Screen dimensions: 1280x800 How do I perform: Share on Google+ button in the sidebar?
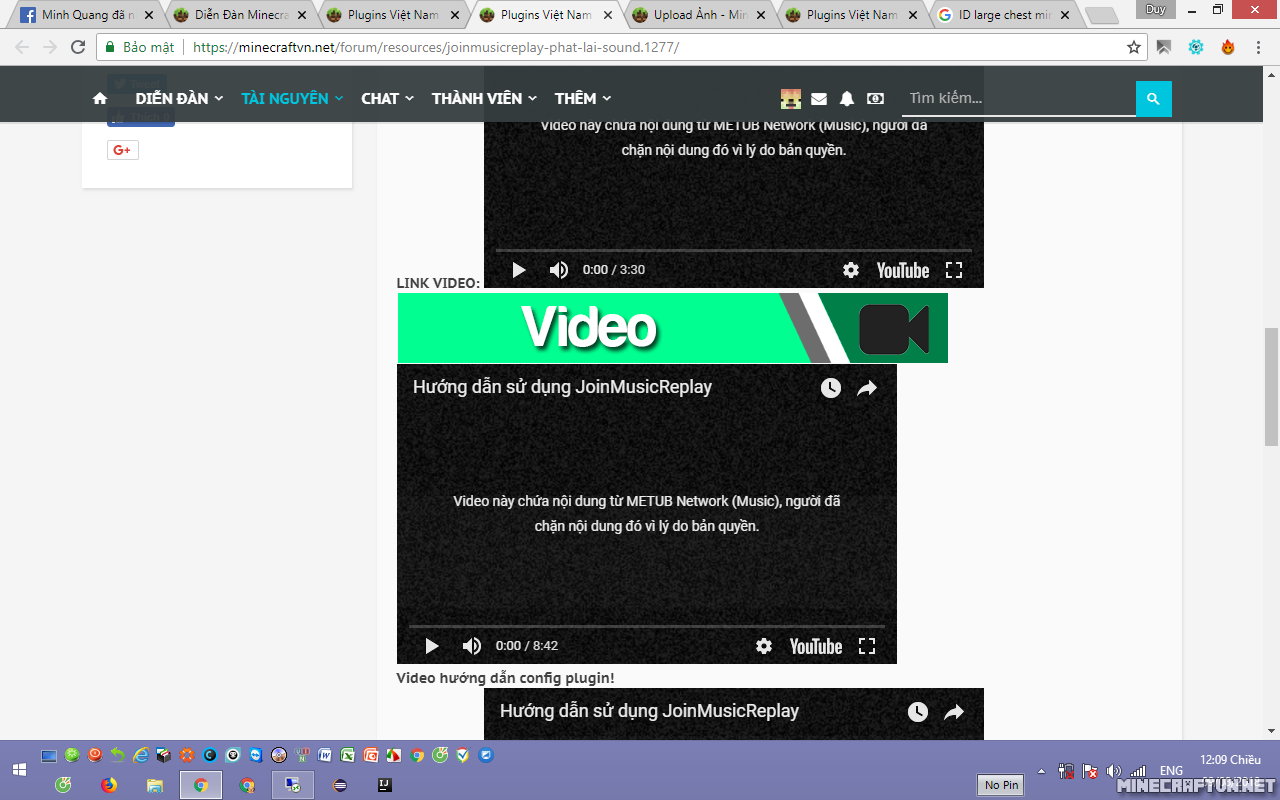click(x=123, y=150)
